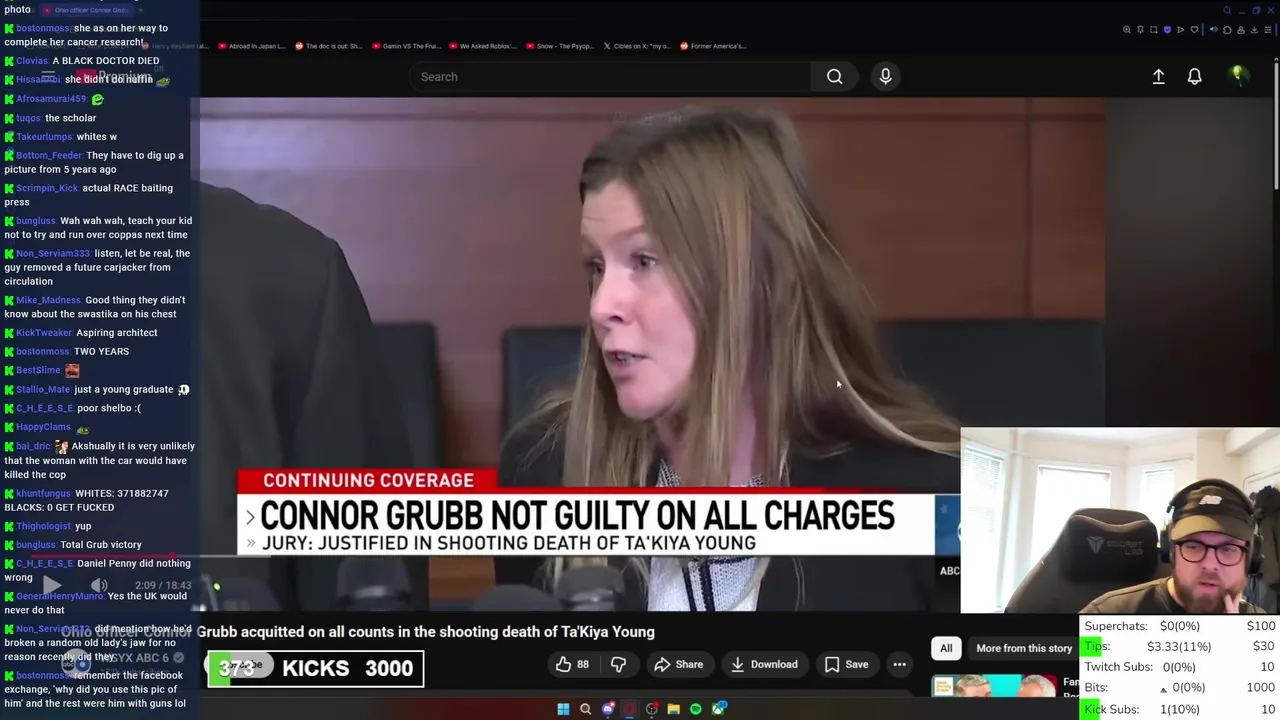
Task: Click the YouTube search button magnifier
Action: click(x=834, y=77)
